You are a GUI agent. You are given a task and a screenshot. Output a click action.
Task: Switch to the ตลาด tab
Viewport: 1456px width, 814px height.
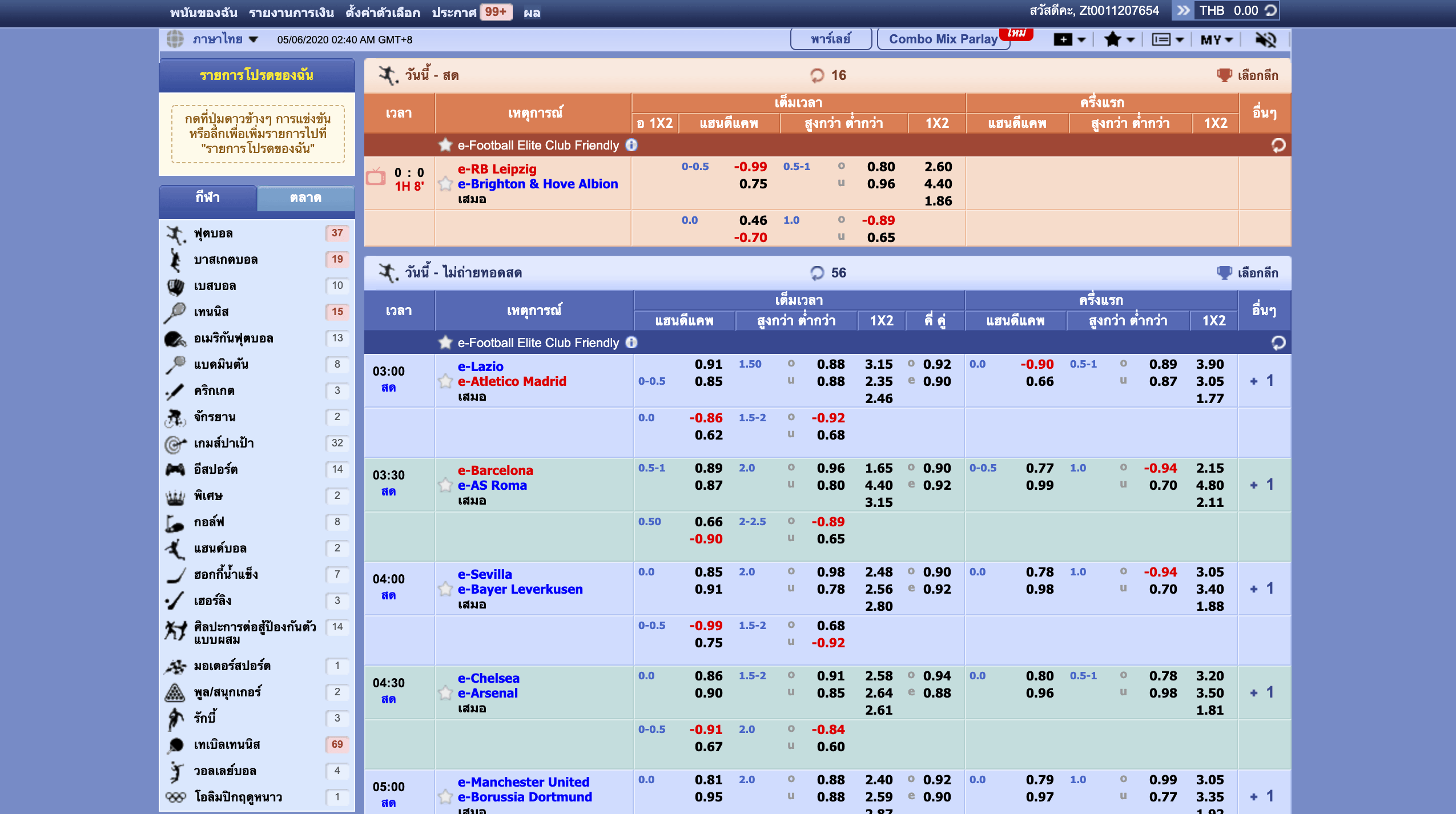(x=305, y=198)
